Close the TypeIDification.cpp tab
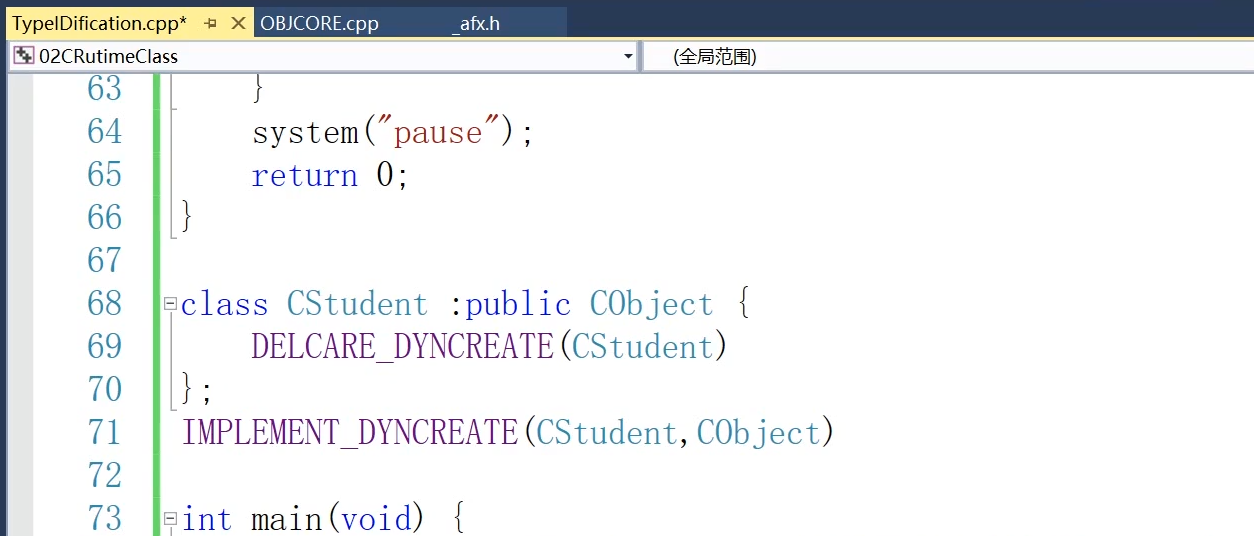Screen dimensions: 1254x536 (x=238, y=22)
